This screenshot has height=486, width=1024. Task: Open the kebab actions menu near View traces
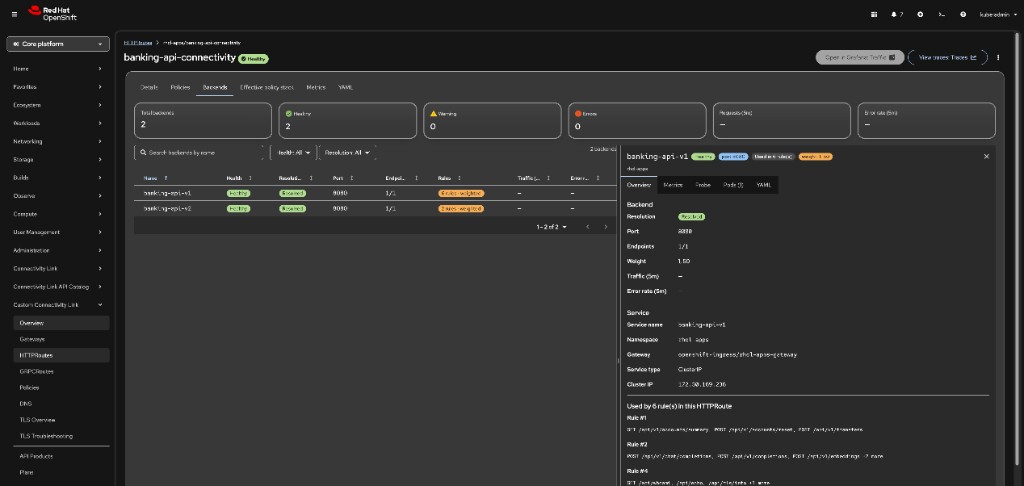tap(998, 57)
